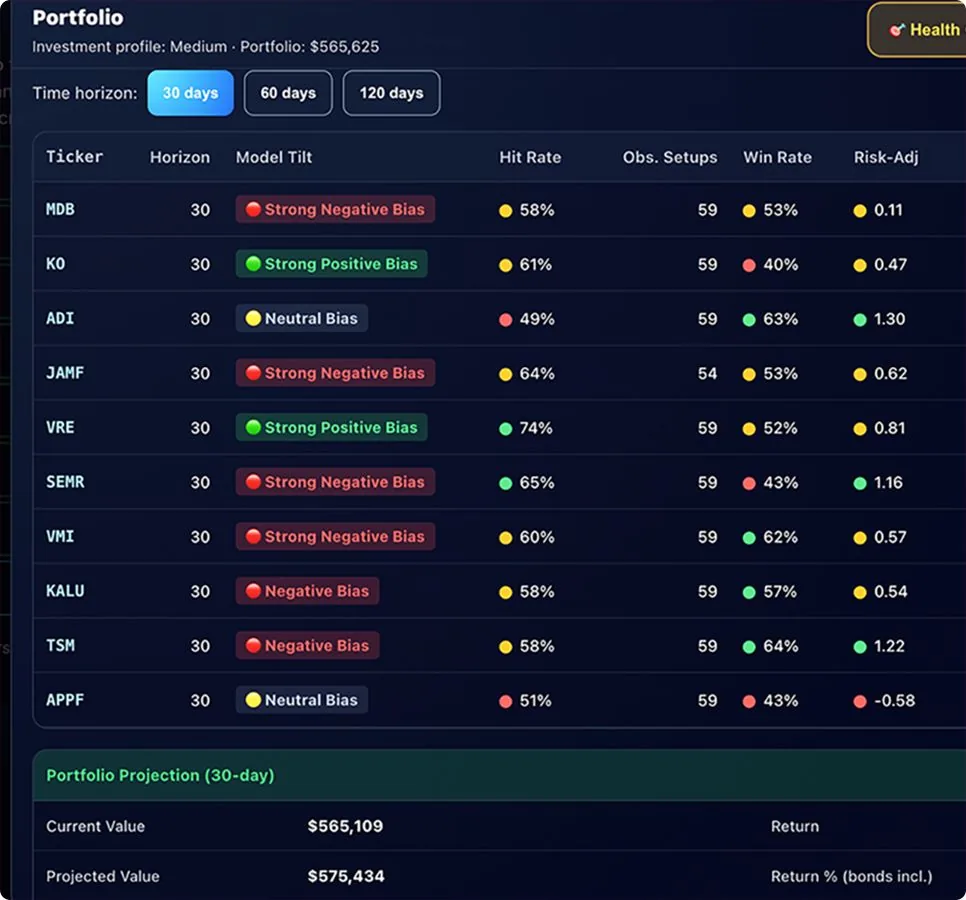
Task: Click the Horizon column header
Action: pyautogui.click(x=180, y=157)
